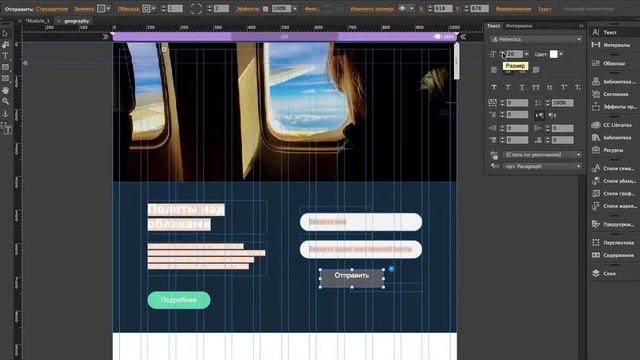Toggle all caps text style
Screen dimensions: 640x360
tap(536, 87)
